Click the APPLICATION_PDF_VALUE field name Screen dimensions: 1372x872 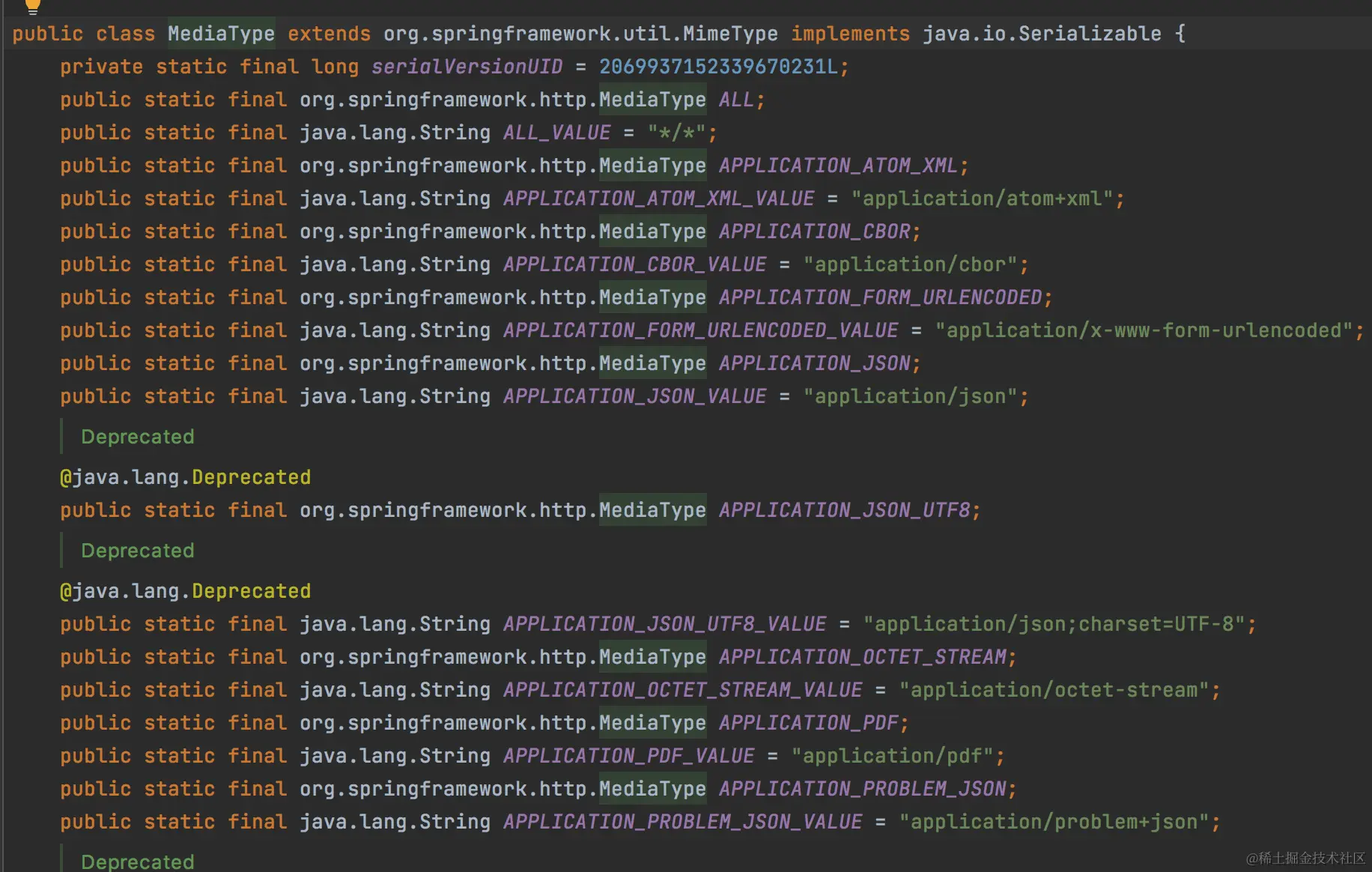(629, 756)
